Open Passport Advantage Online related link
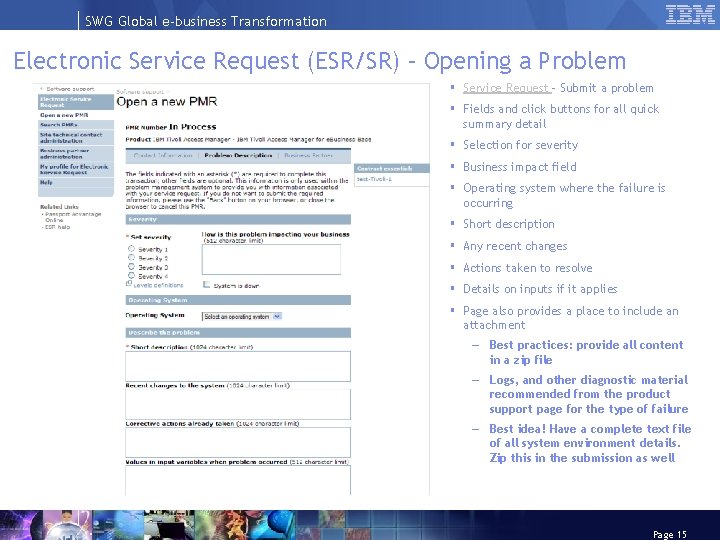The image size is (720, 540). 73,217
